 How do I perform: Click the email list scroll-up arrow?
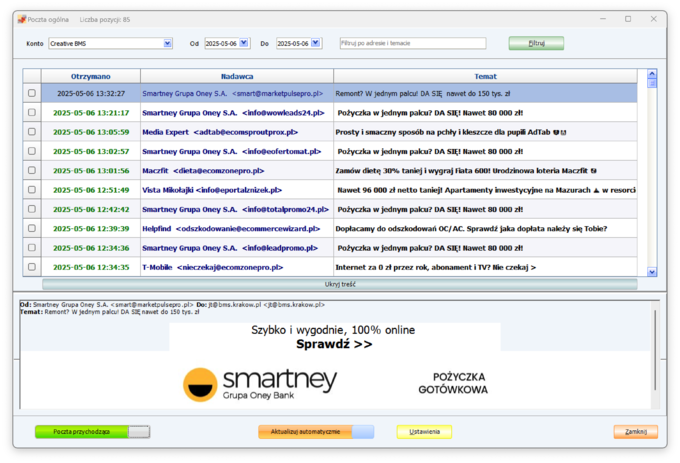pyautogui.click(x=652, y=74)
